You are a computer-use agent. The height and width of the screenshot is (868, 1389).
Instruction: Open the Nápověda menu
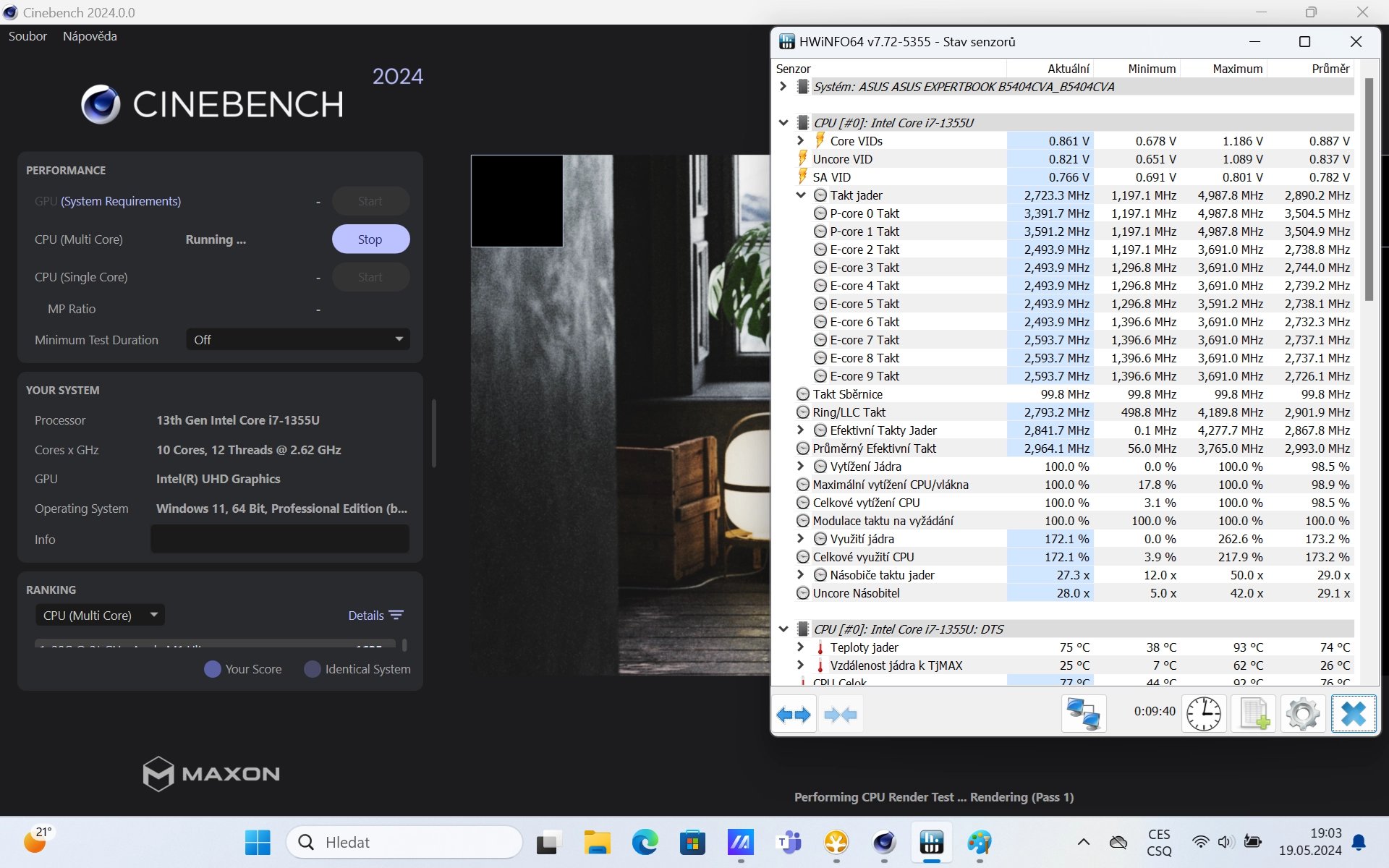90,36
